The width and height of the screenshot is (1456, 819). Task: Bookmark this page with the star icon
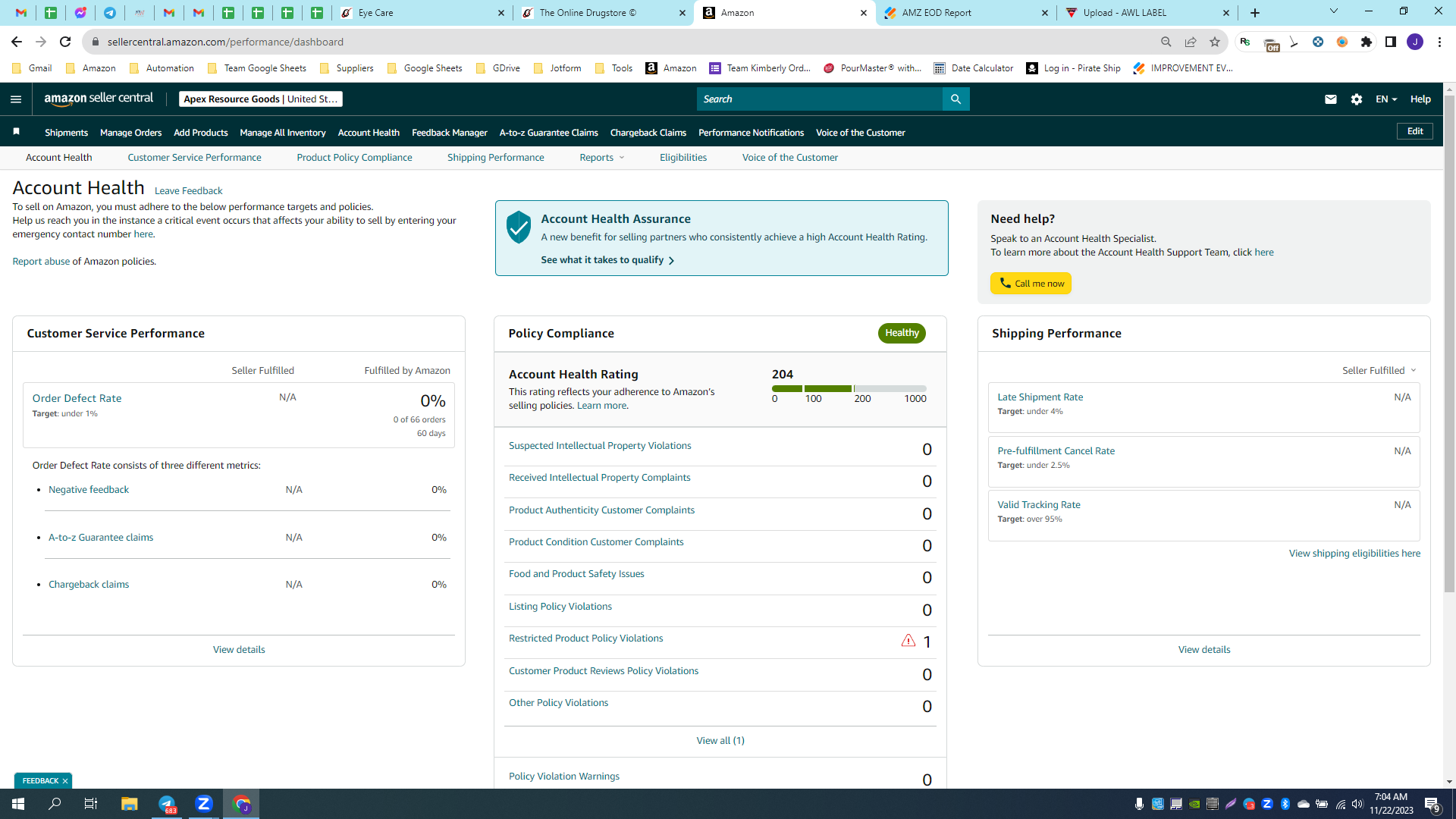1215,42
